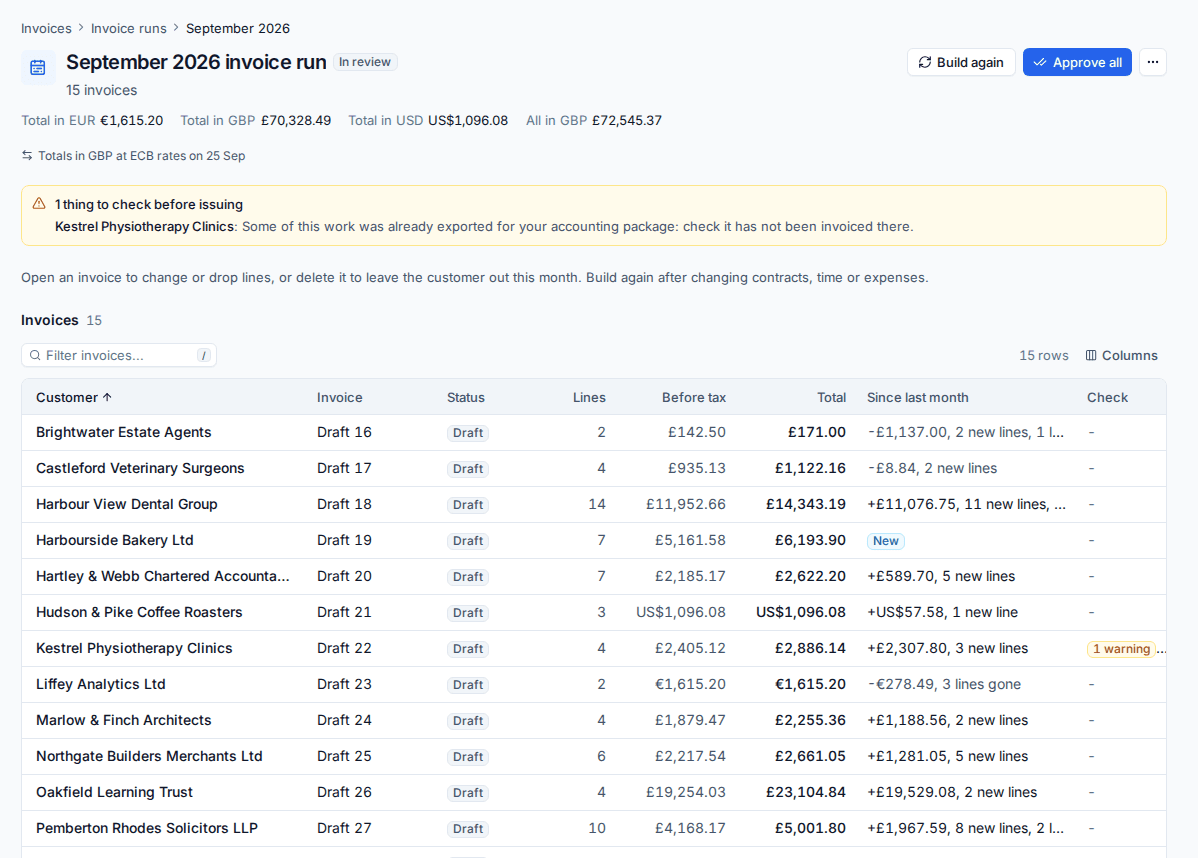The image size is (1198, 858).
Task: Click the Draft status badge for Draft 24
Action: tap(468, 720)
